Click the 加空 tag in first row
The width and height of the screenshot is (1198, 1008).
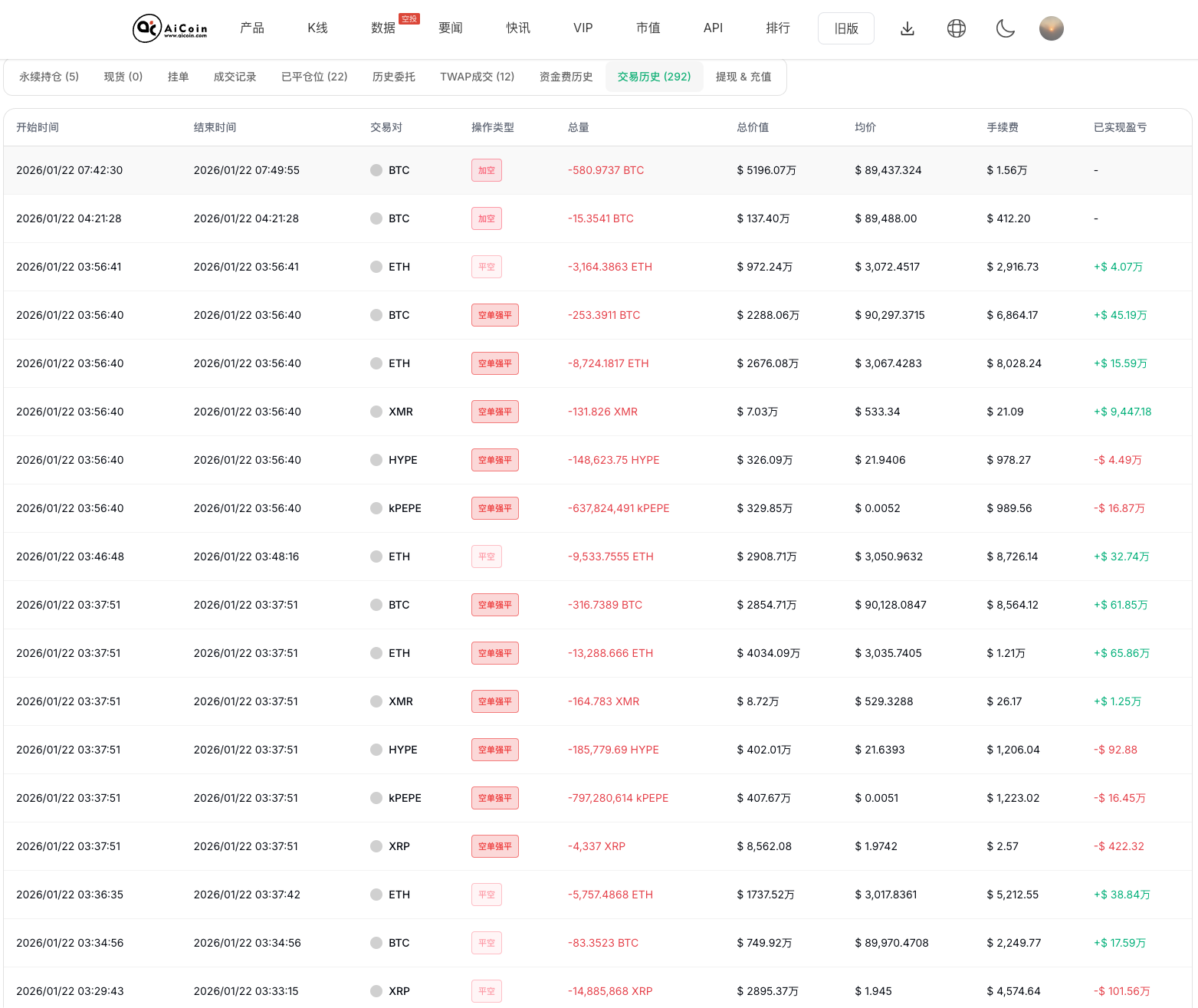(487, 170)
